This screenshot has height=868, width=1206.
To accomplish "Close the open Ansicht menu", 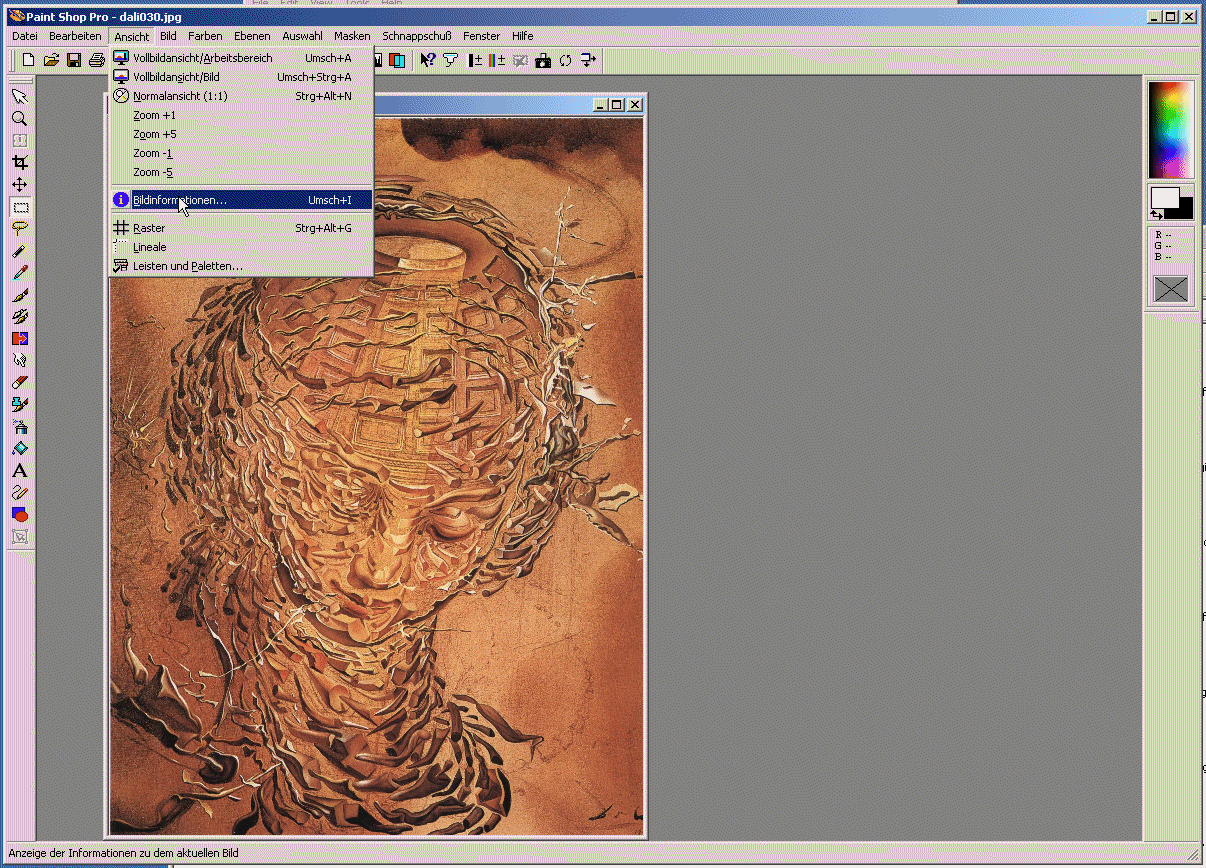I will pos(131,36).
